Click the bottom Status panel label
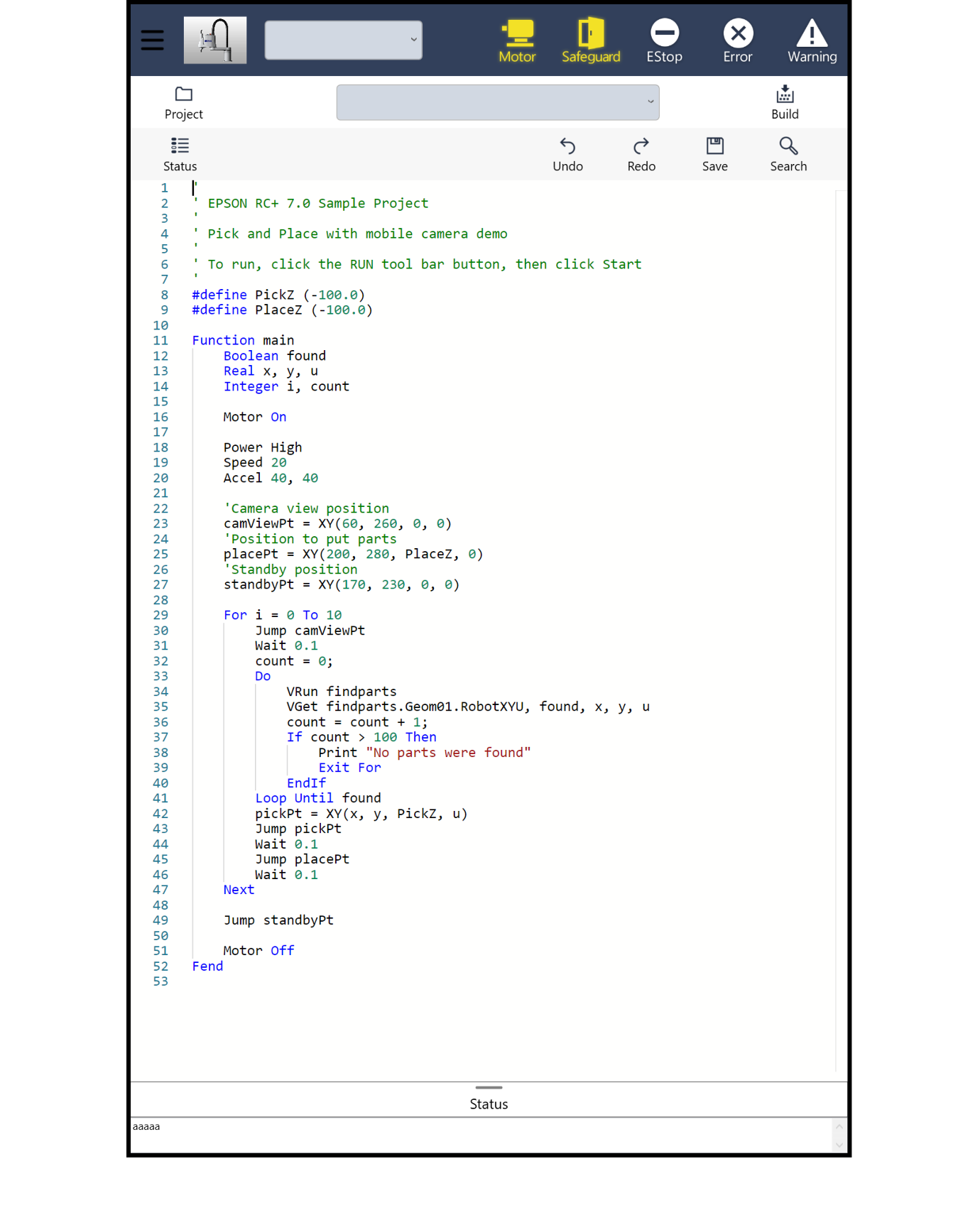 [x=489, y=1104]
